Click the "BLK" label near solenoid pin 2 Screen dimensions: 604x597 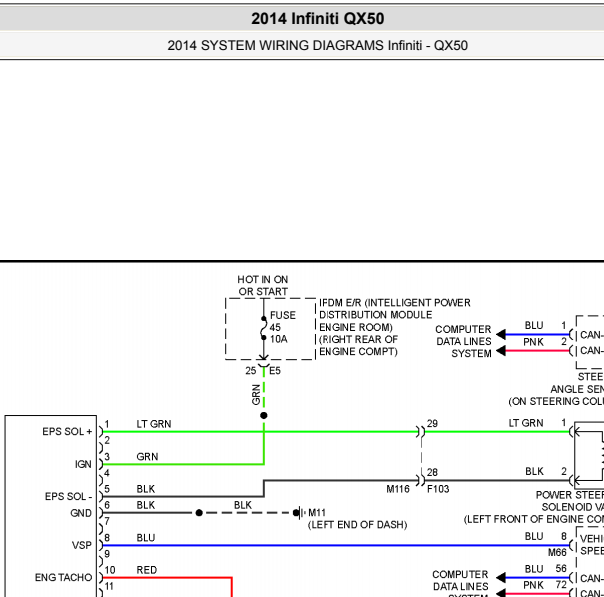(x=534, y=471)
